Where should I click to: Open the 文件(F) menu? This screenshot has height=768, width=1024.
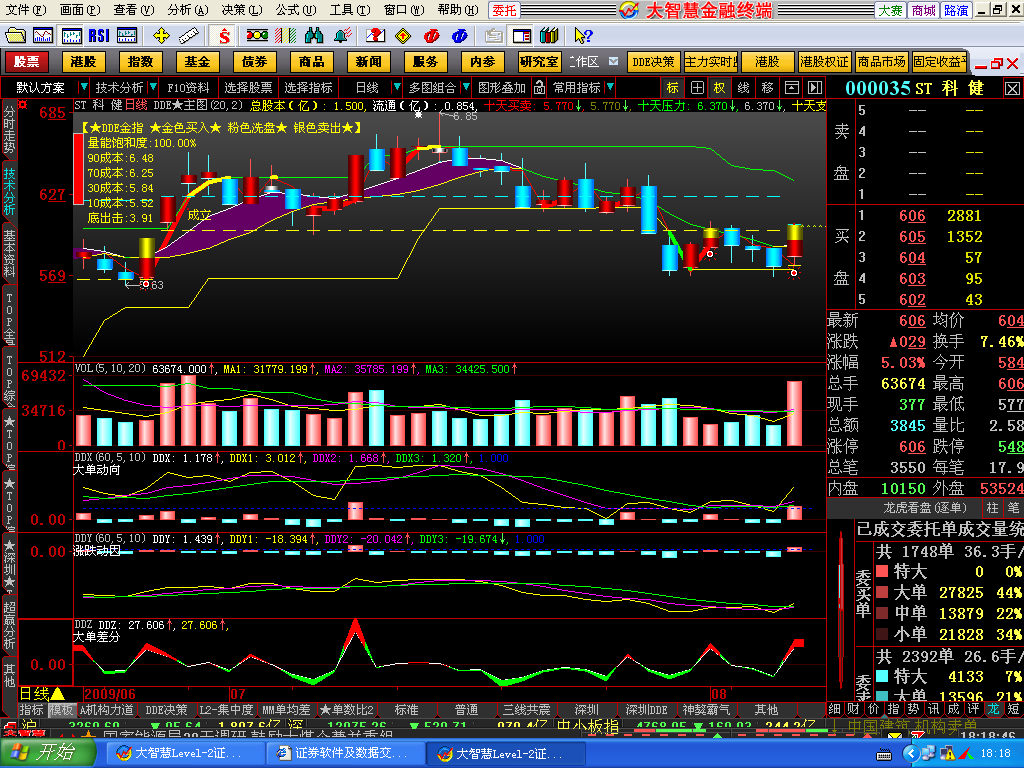pyautogui.click(x=26, y=10)
